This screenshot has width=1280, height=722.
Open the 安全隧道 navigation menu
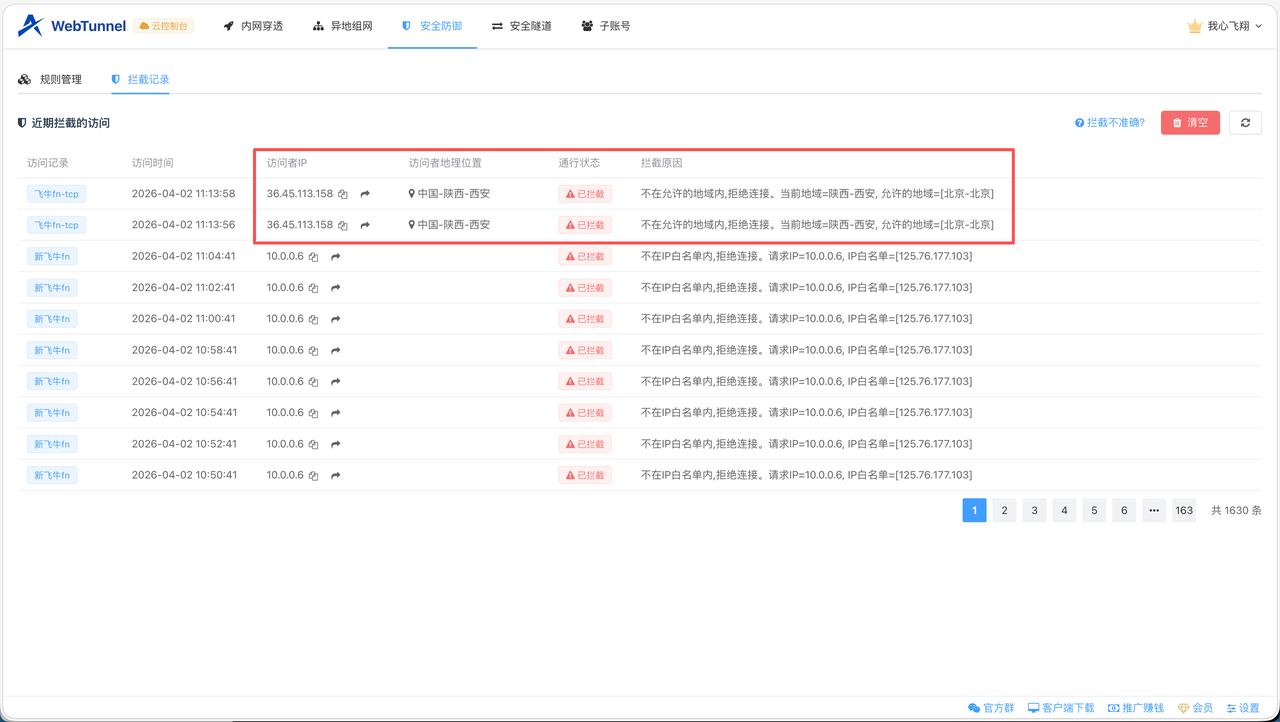(x=522, y=26)
